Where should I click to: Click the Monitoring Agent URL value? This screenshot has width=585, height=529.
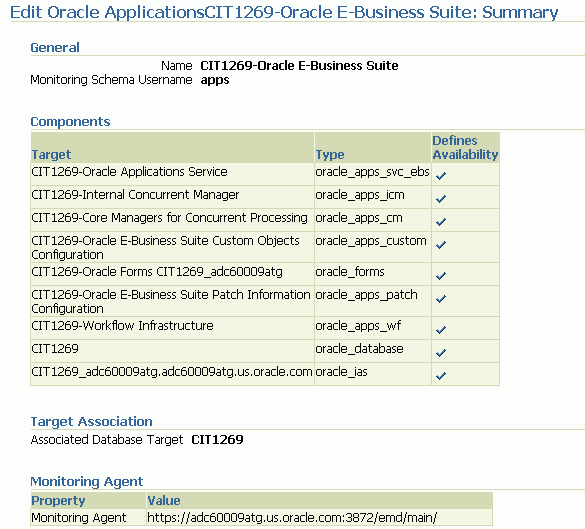tap(292, 518)
